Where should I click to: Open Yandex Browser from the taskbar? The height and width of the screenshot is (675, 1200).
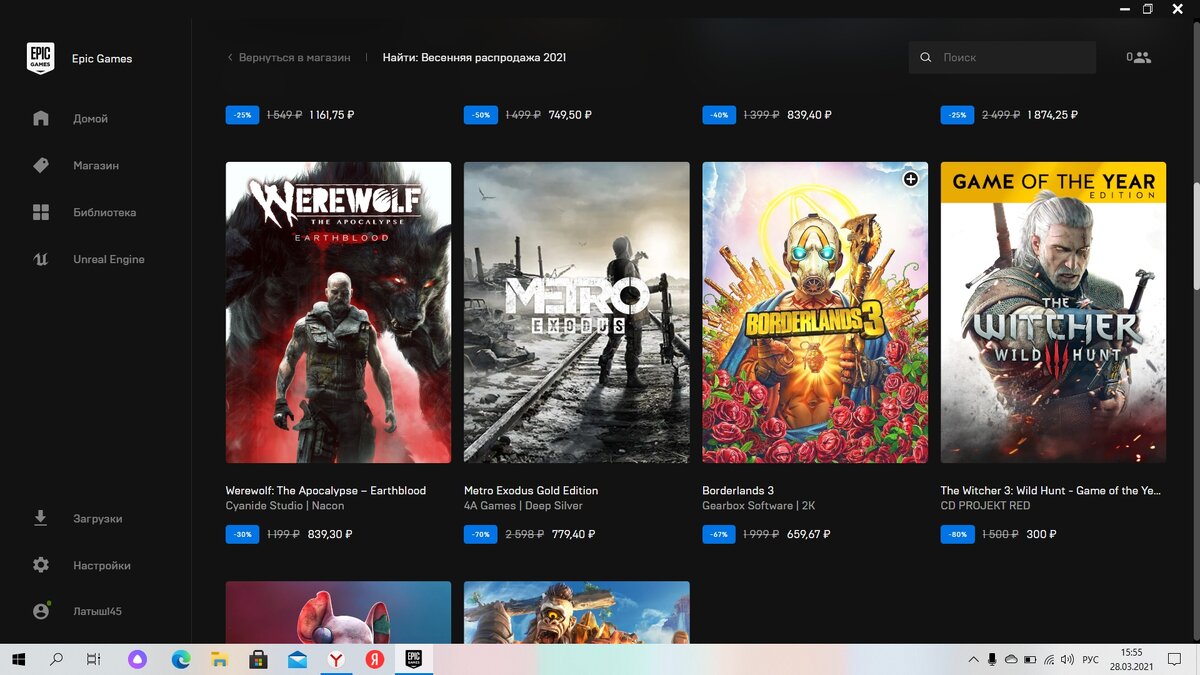336,659
